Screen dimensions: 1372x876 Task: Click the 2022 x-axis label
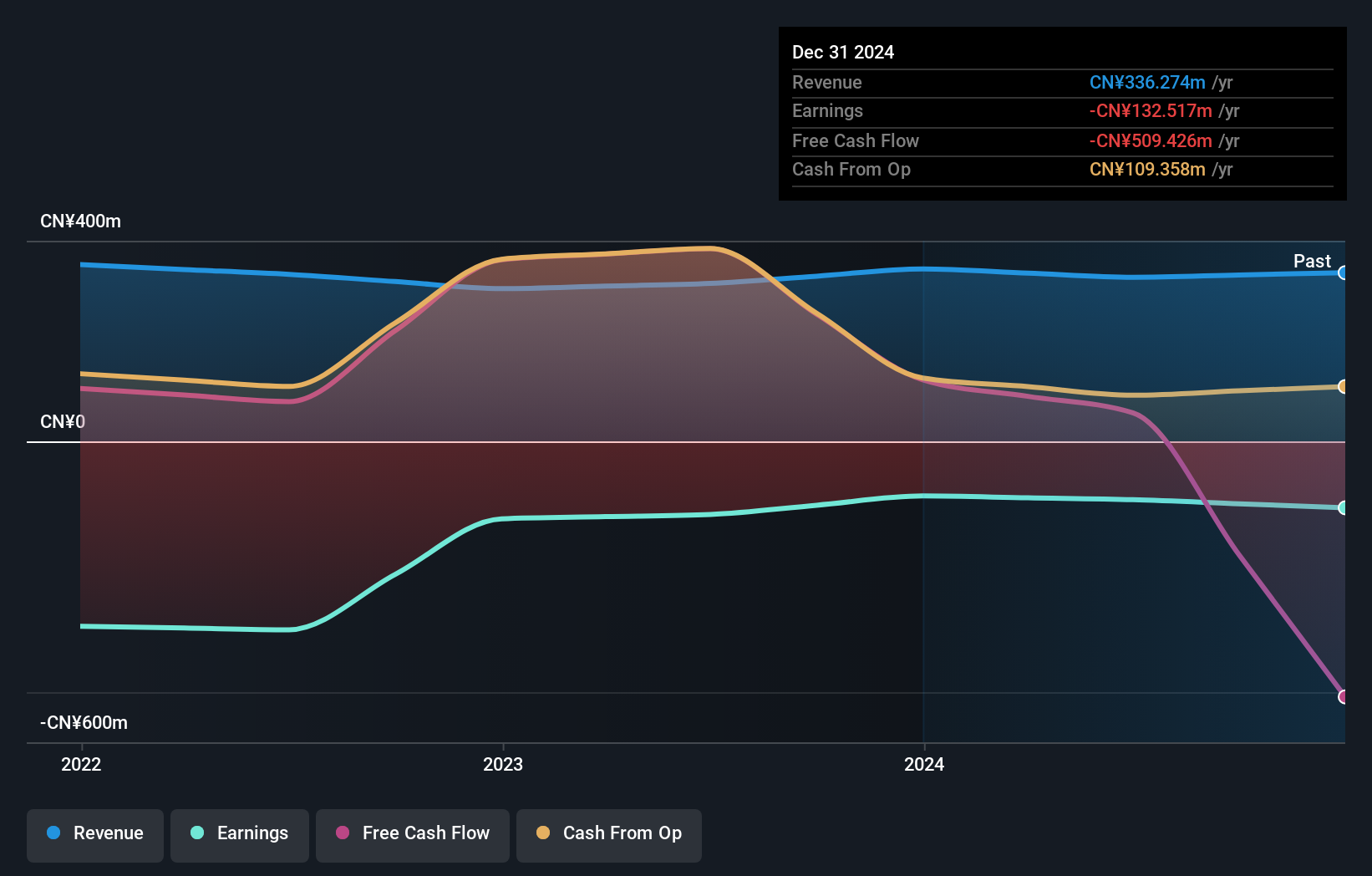[81, 764]
